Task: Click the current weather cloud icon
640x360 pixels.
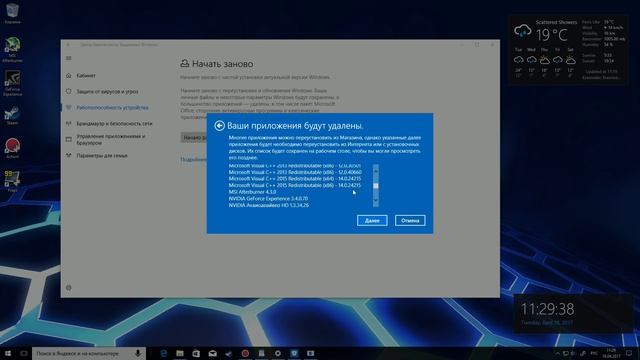Action: pos(522,31)
